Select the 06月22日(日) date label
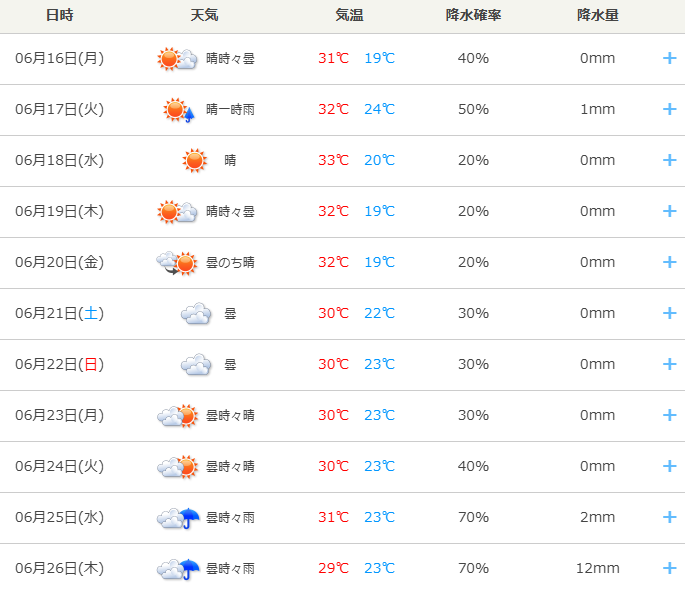The width and height of the screenshot is (685, 593). [x=59, y=364]
